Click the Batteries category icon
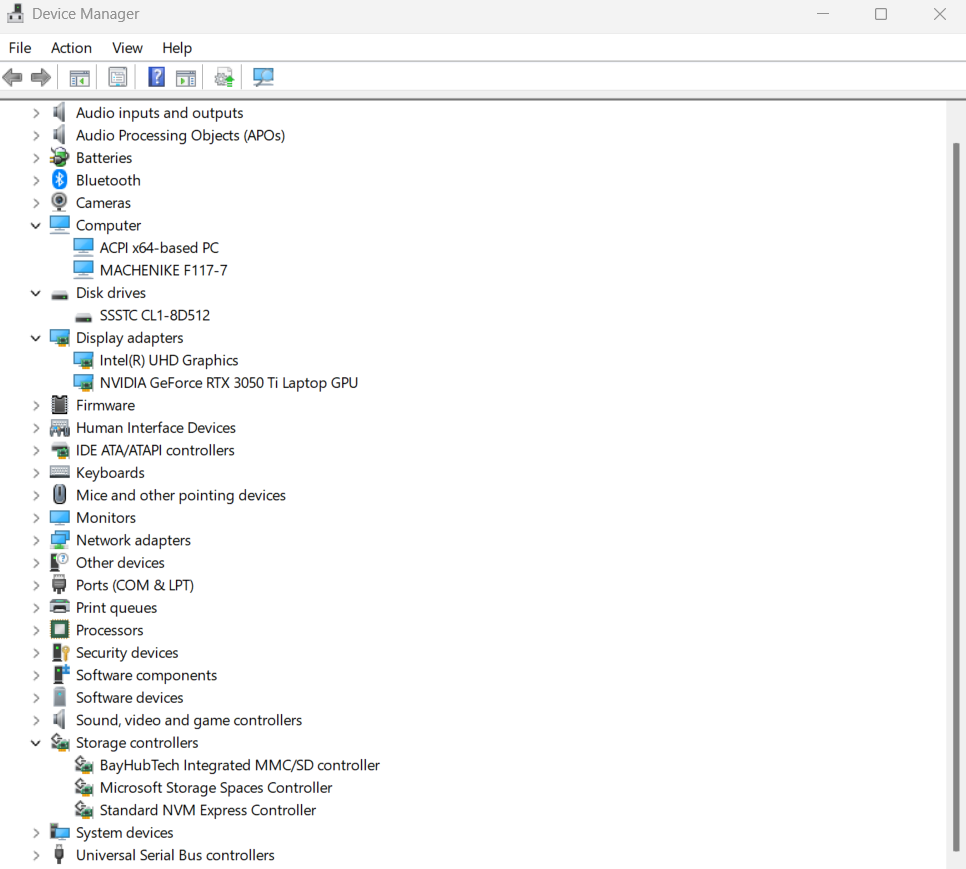Screen dimensions: 966x869 (x=59, y=158)
